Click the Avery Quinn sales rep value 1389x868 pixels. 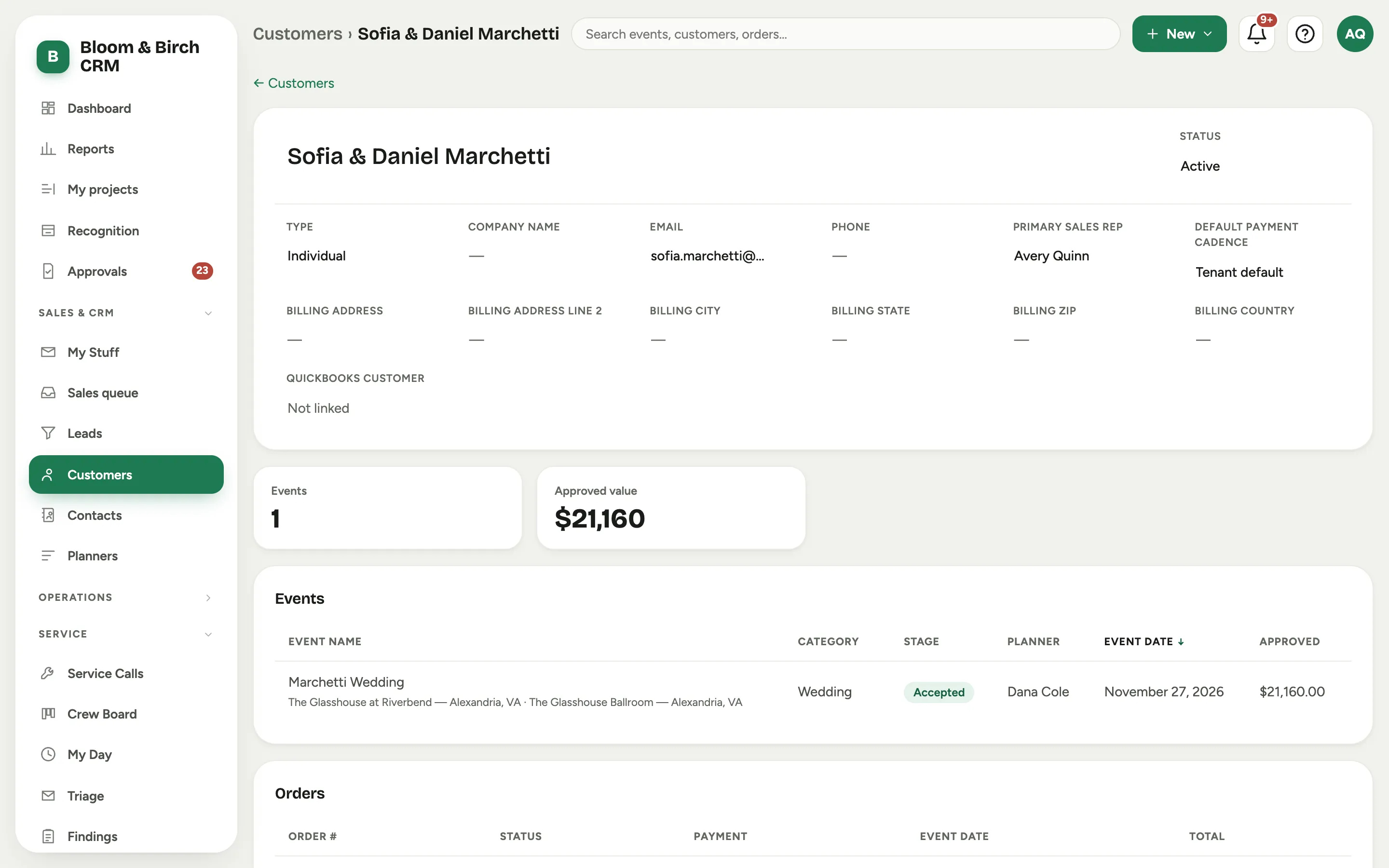tap(1051, 256)
